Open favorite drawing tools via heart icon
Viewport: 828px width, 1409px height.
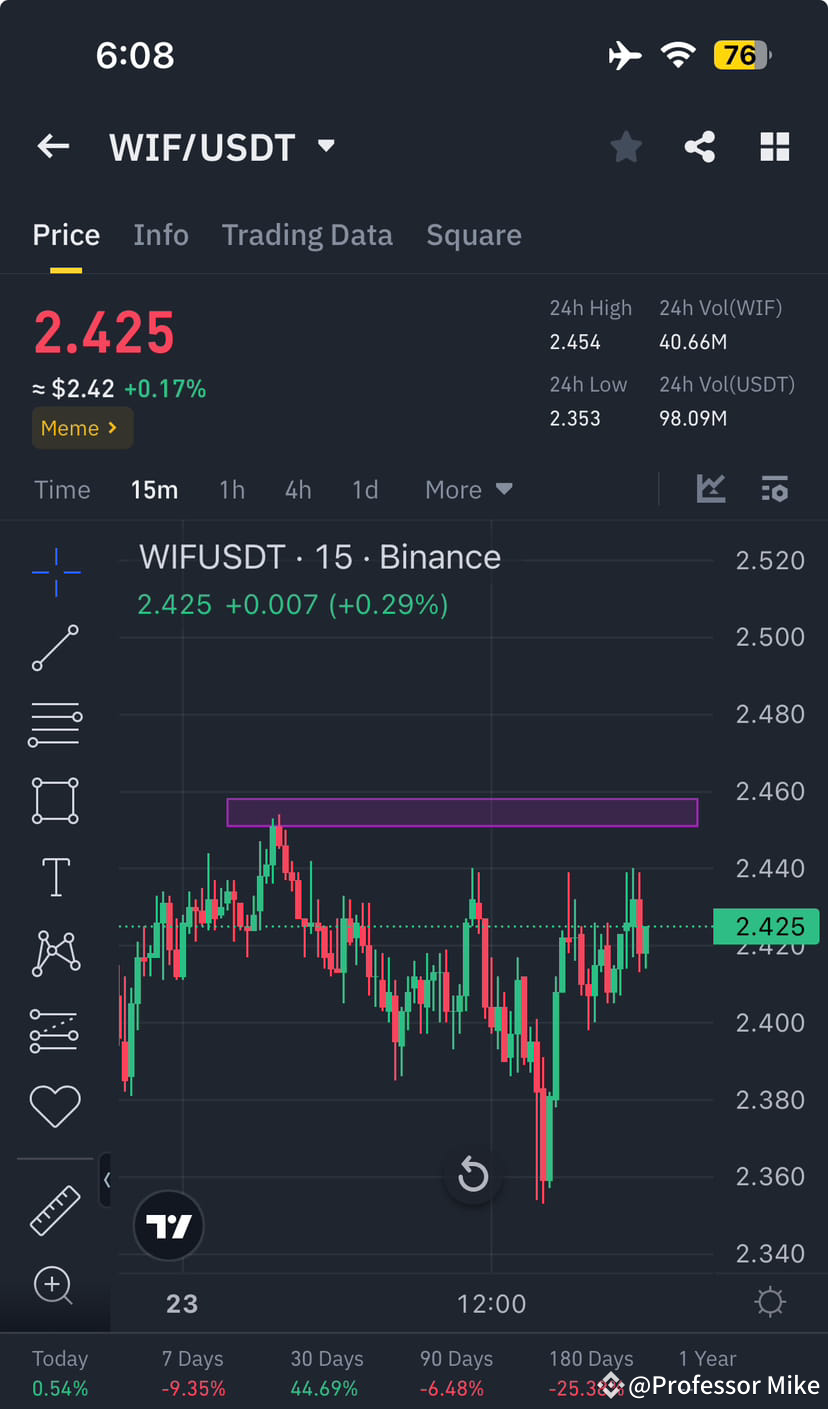pyautogui.click(x=55, y=1106)
